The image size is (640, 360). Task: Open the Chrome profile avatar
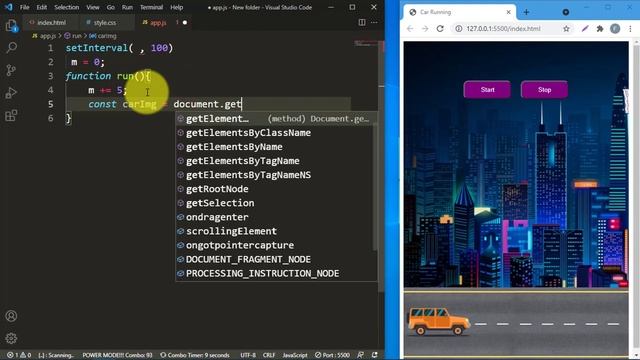pyautogui.click(x=615, y=29)
